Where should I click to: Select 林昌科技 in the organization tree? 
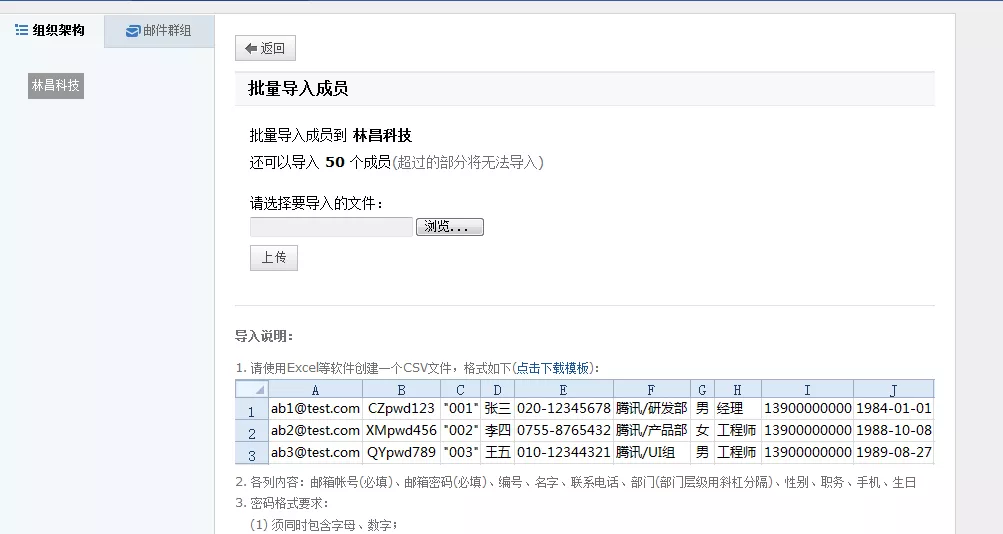pyautogui.click(x=56, y=86)
